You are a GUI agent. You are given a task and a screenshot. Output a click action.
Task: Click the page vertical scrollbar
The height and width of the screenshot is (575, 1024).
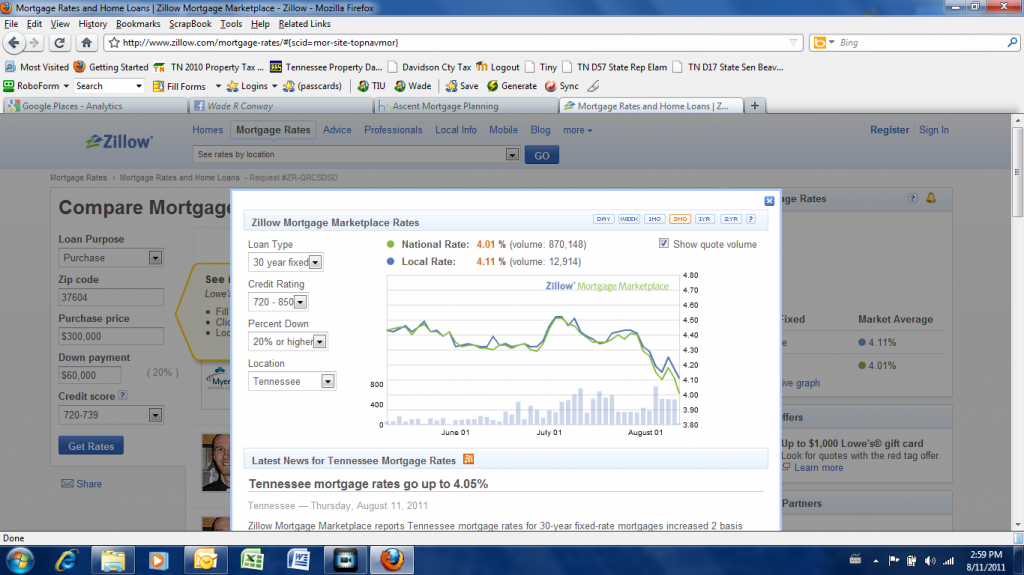[x=1017, y=323]
